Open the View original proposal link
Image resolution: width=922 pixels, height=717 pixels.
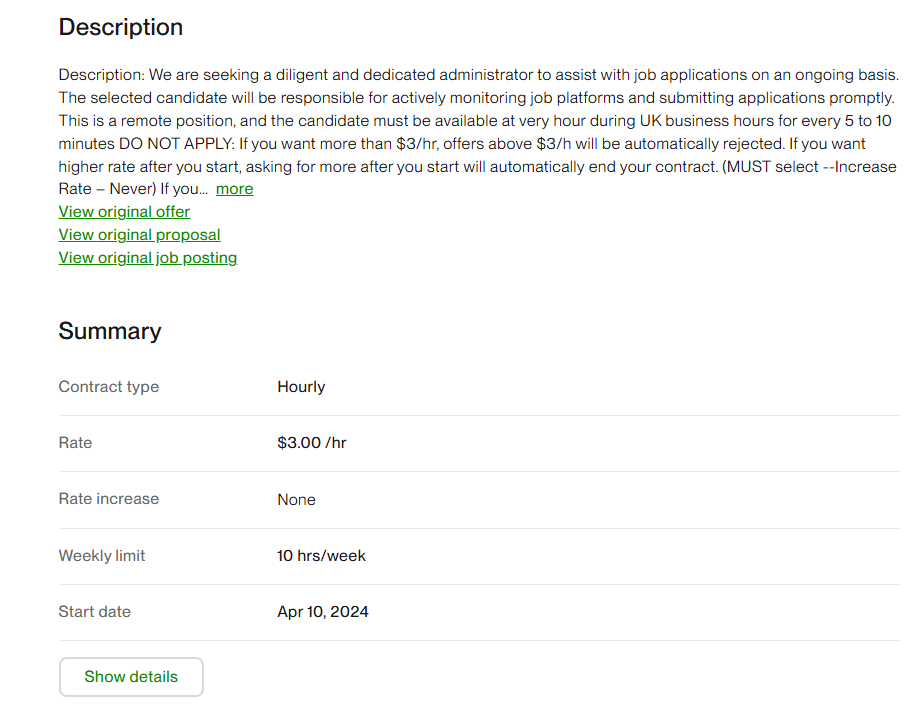(x=139, y=235)
